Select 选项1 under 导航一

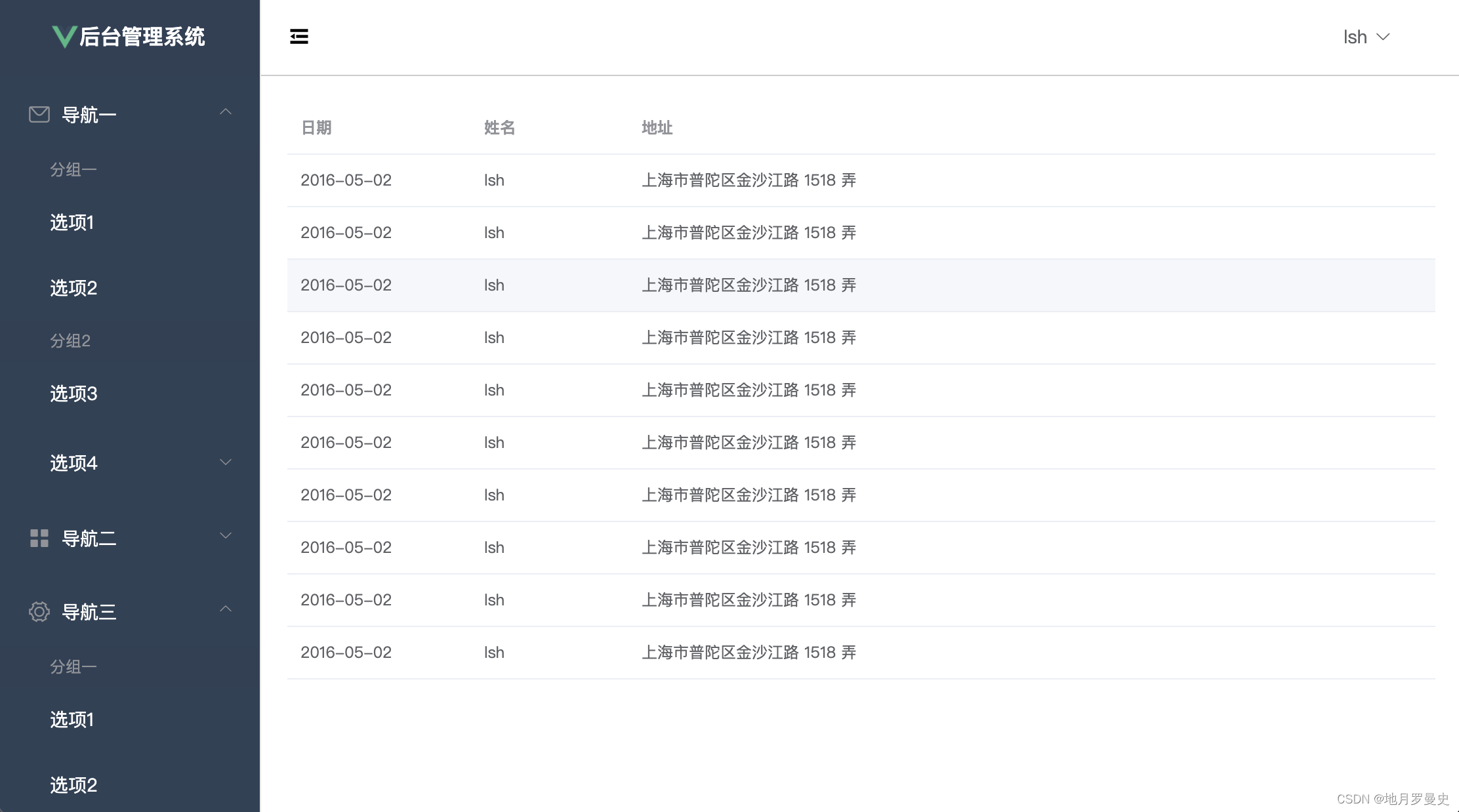pyautogui.click(x=72, y=222)
